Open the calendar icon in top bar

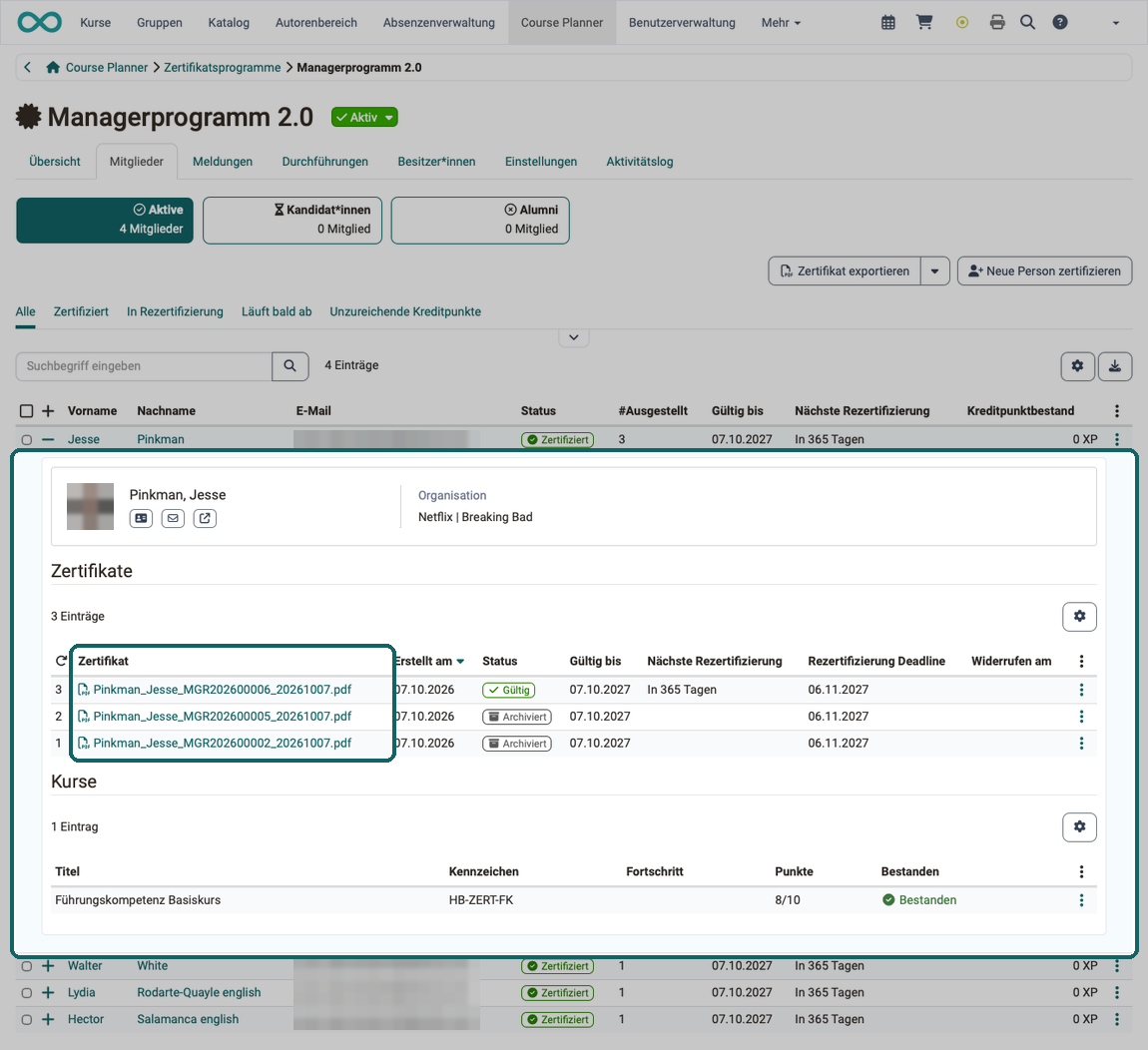coord(888,23)
